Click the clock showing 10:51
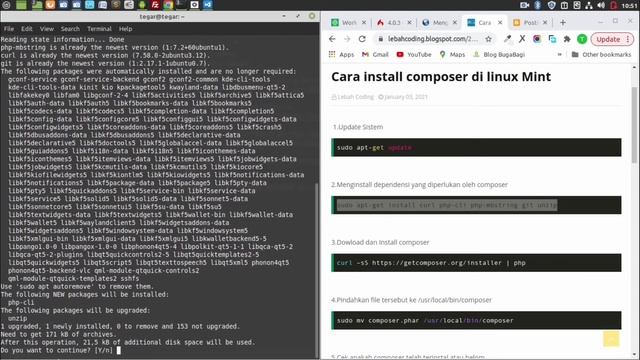Screen dimensions: 640x360 click(629, 5)
